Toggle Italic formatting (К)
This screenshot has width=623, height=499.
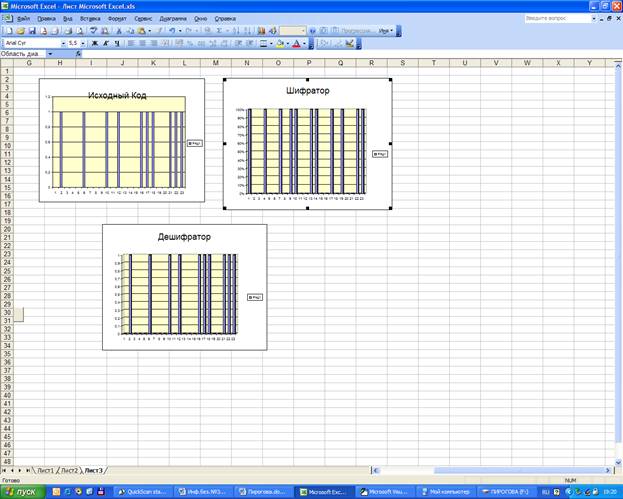pyautogui.click(x=106, y=43)
